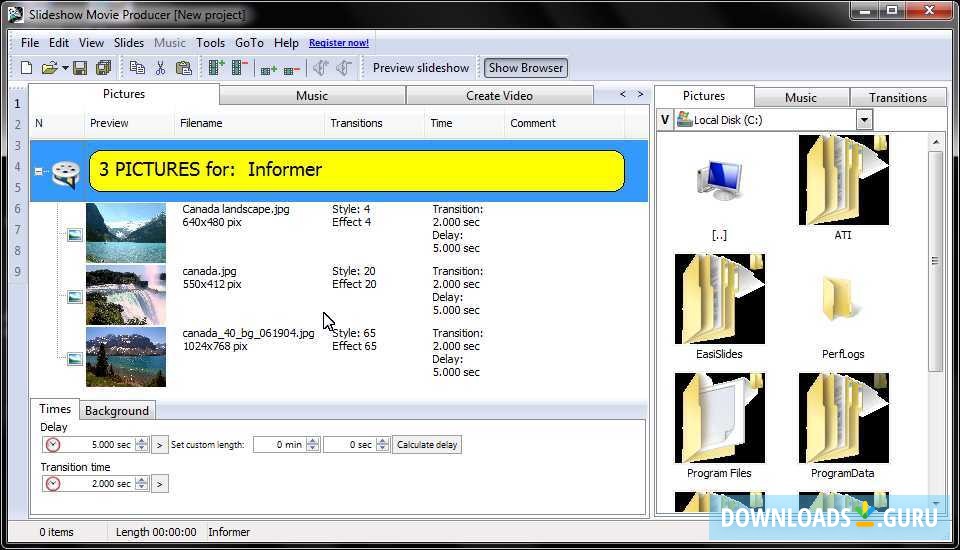Click the slide icon next to Canada landscape.jpg
Viewport: 960px width, 550px height.
pos(75,235)
